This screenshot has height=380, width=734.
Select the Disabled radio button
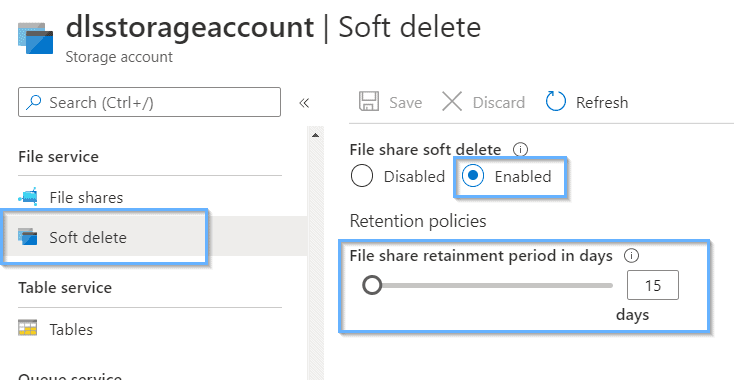point(361,176)
